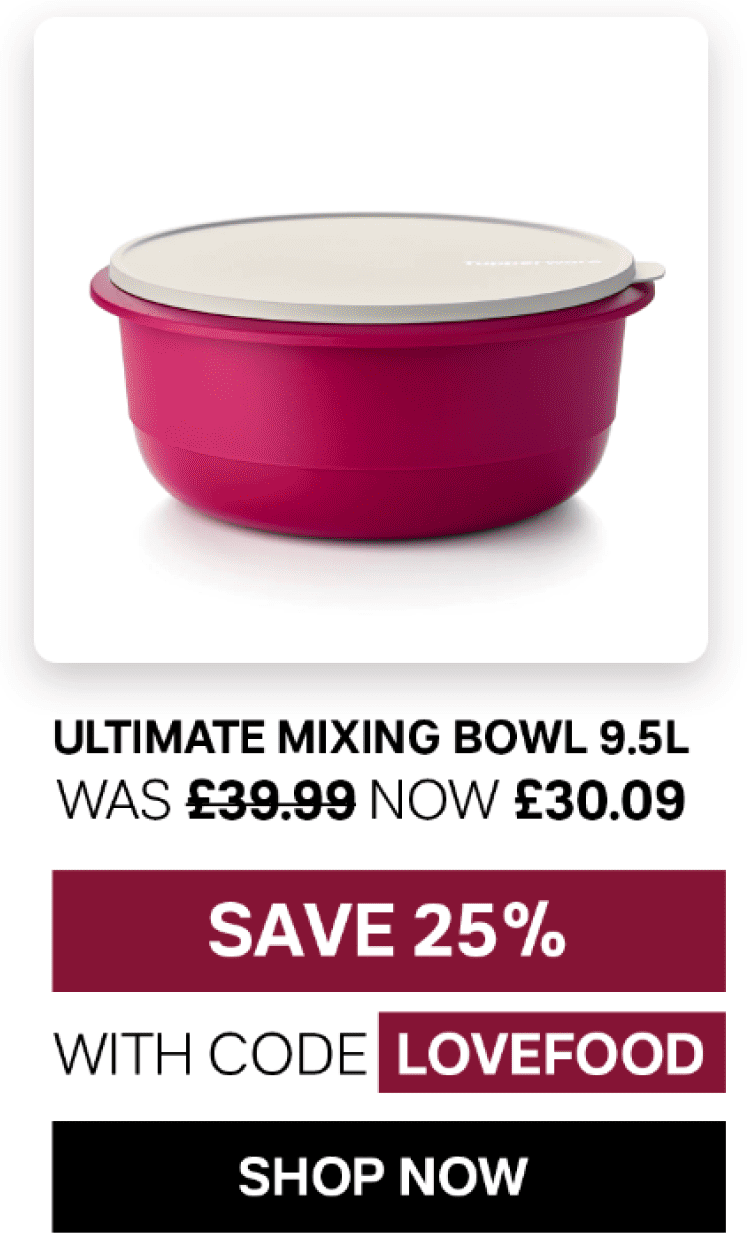This screenshot has height=1256, width=755.
Task: Click the SAVE 25% banner
Action: pyautogui.click(x=388, y=931)
